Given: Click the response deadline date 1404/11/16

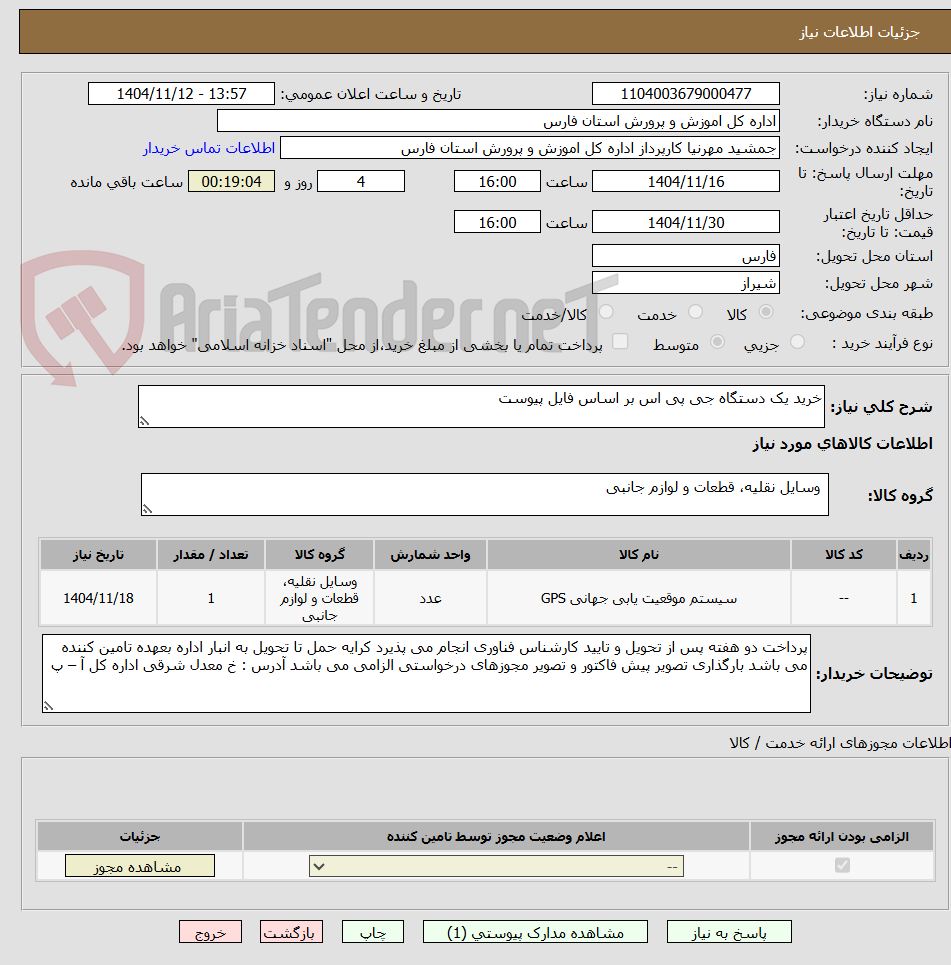Looking at the screenshot, I should tap(686, 182).
